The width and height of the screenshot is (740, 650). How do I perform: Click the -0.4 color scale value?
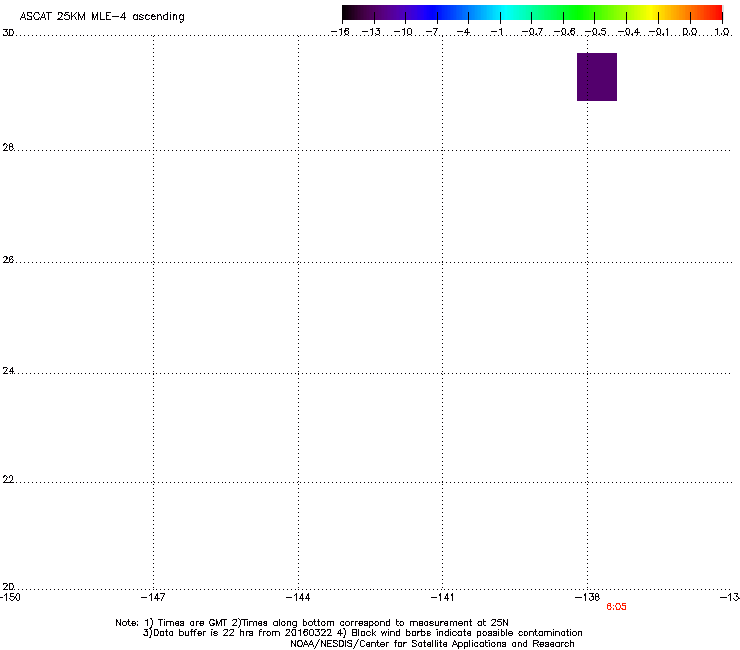(x=628, y=32)
